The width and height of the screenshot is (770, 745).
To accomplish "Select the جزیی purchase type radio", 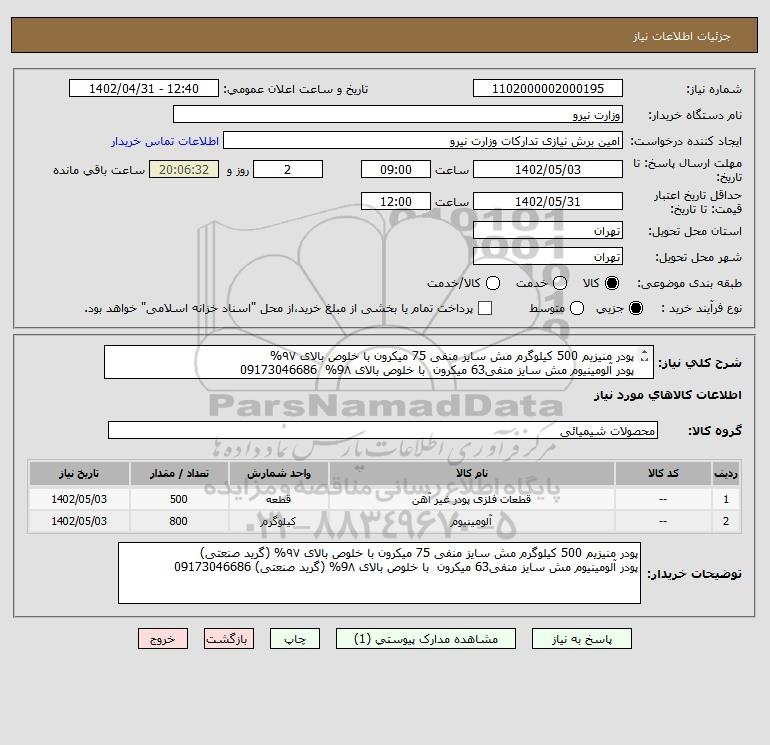I will (x=635, y=308).
